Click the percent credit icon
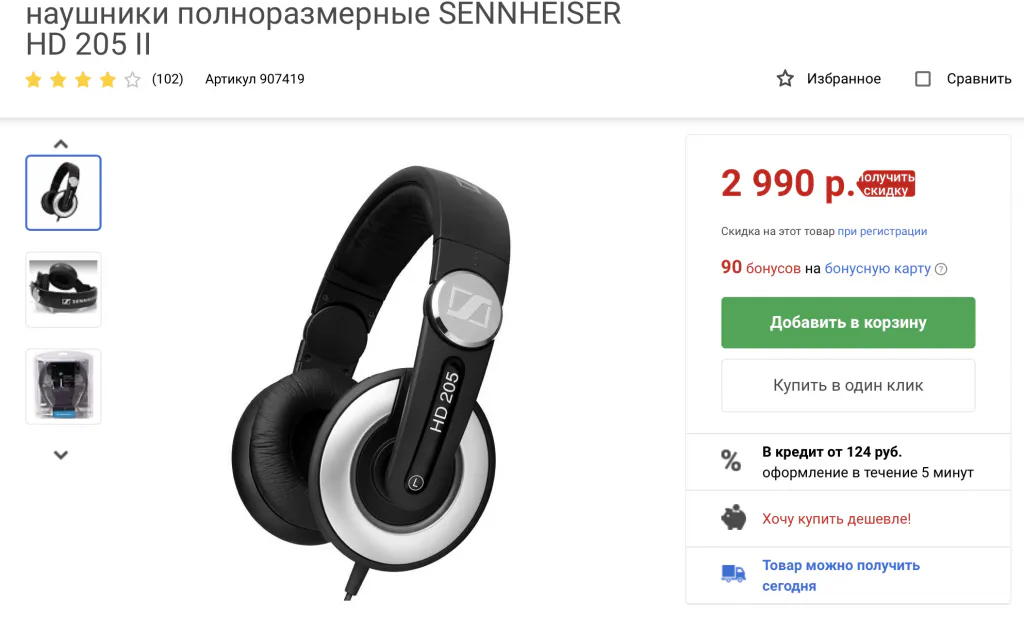The image size is (1024, 634). coord(731,461)
